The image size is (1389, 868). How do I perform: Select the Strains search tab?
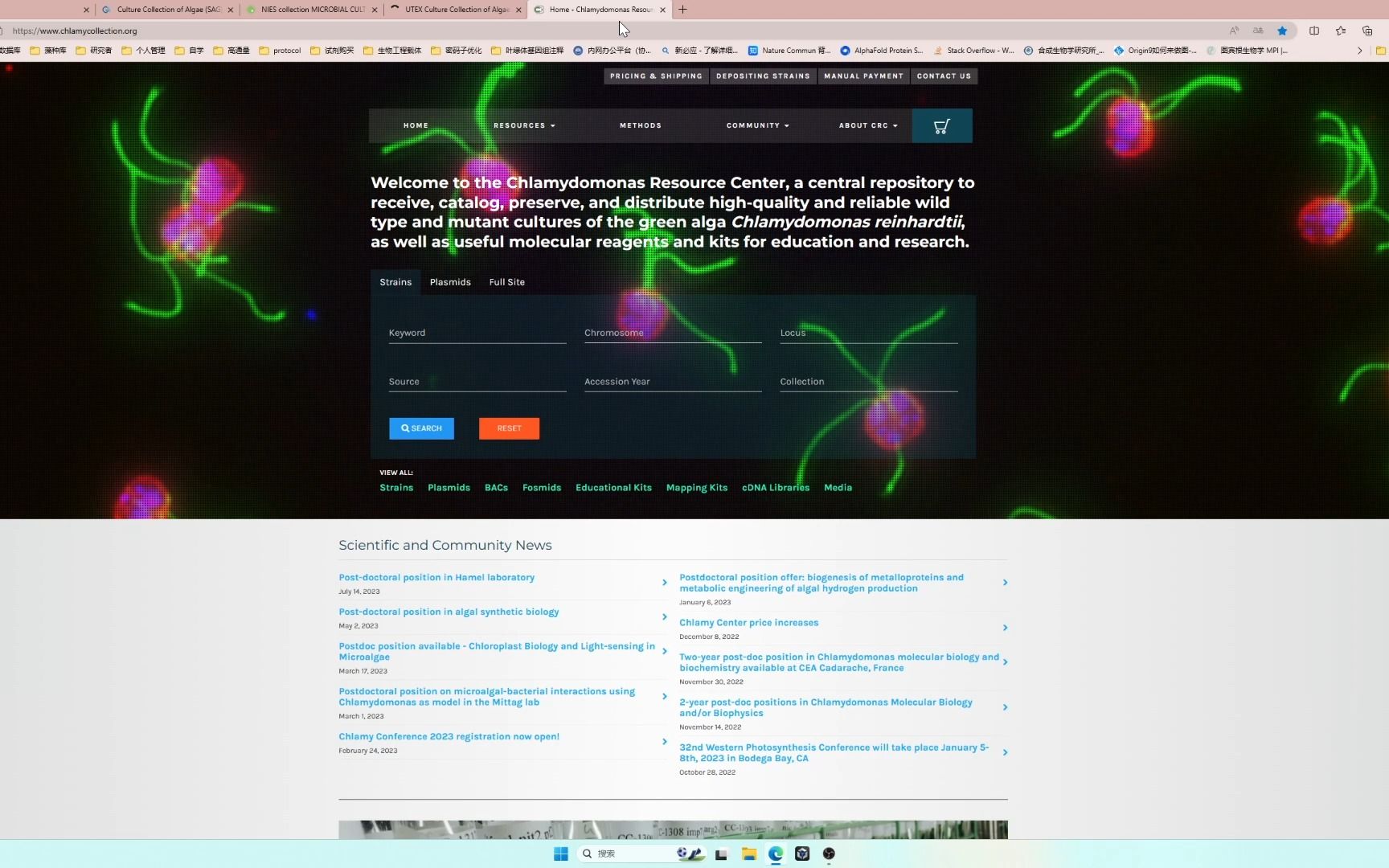click(395, 282)
